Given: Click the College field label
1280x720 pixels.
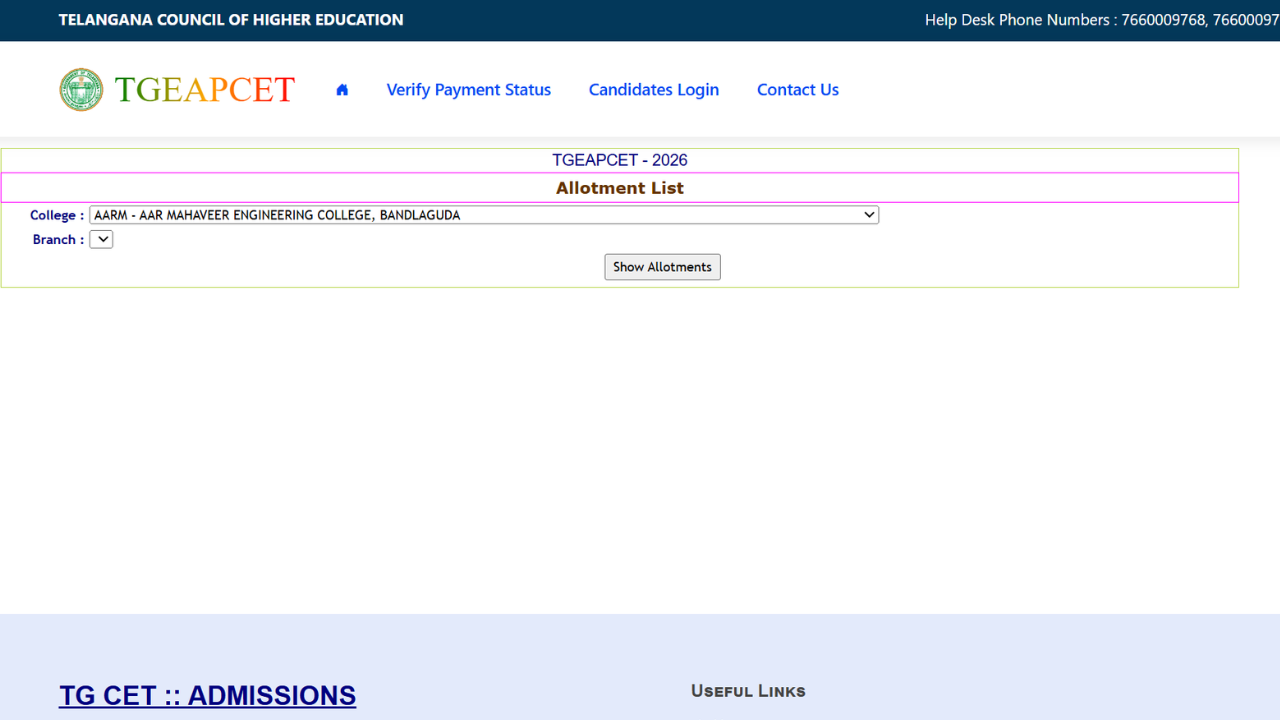Looking at the screenshot, I should click(57, 215).
